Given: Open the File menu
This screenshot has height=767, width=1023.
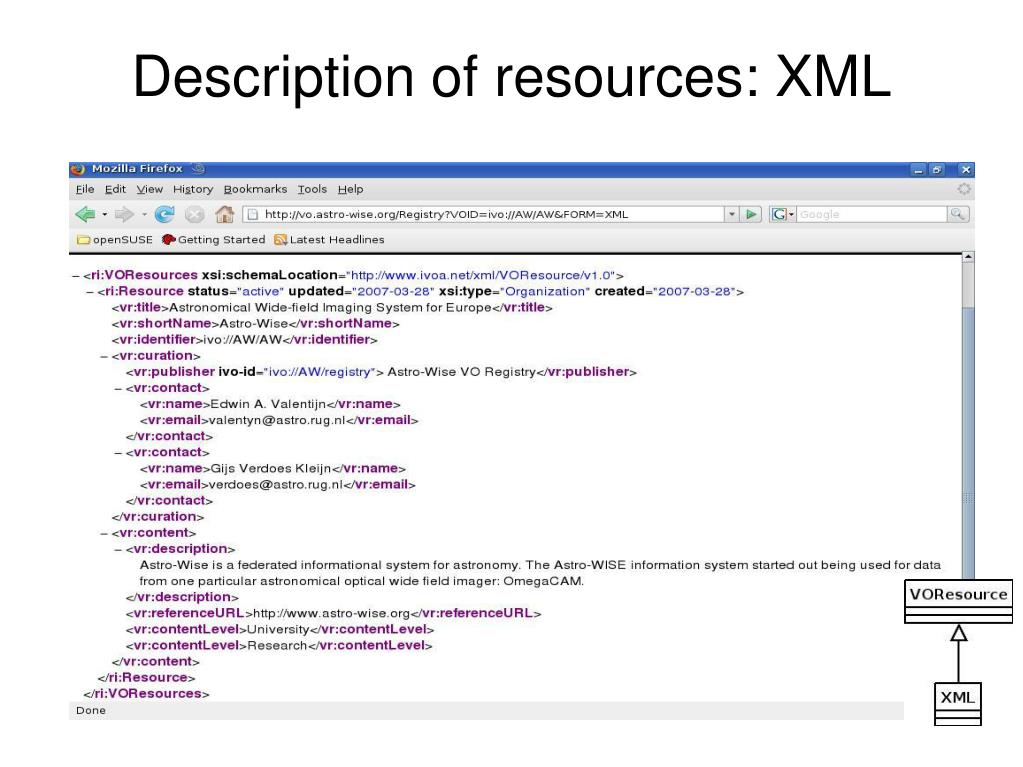Looking at the screenshot, I should click(85, 189).
